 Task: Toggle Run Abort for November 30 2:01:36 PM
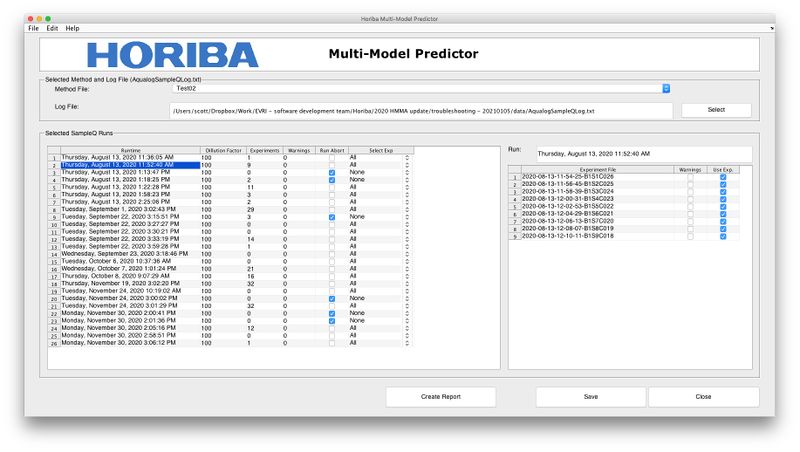point(332,321)
